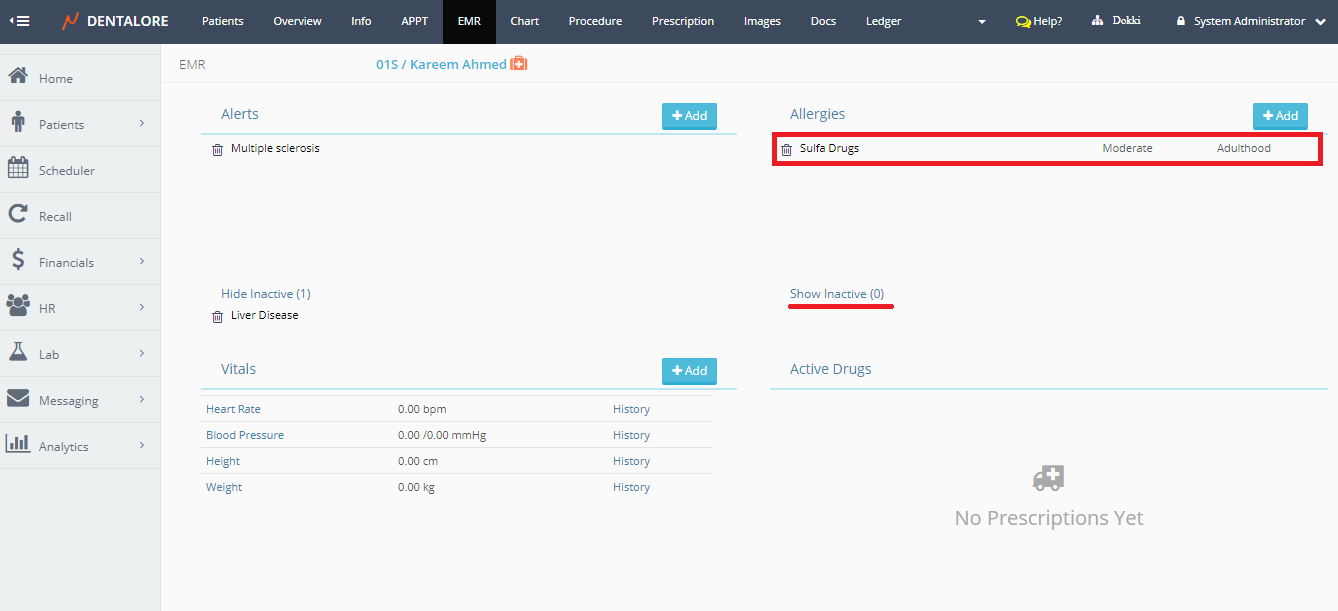This screenshot has height=611, width=1338.
Task: View Blood Pressure history
Action: pyautogui.click(x=631, y=435)
